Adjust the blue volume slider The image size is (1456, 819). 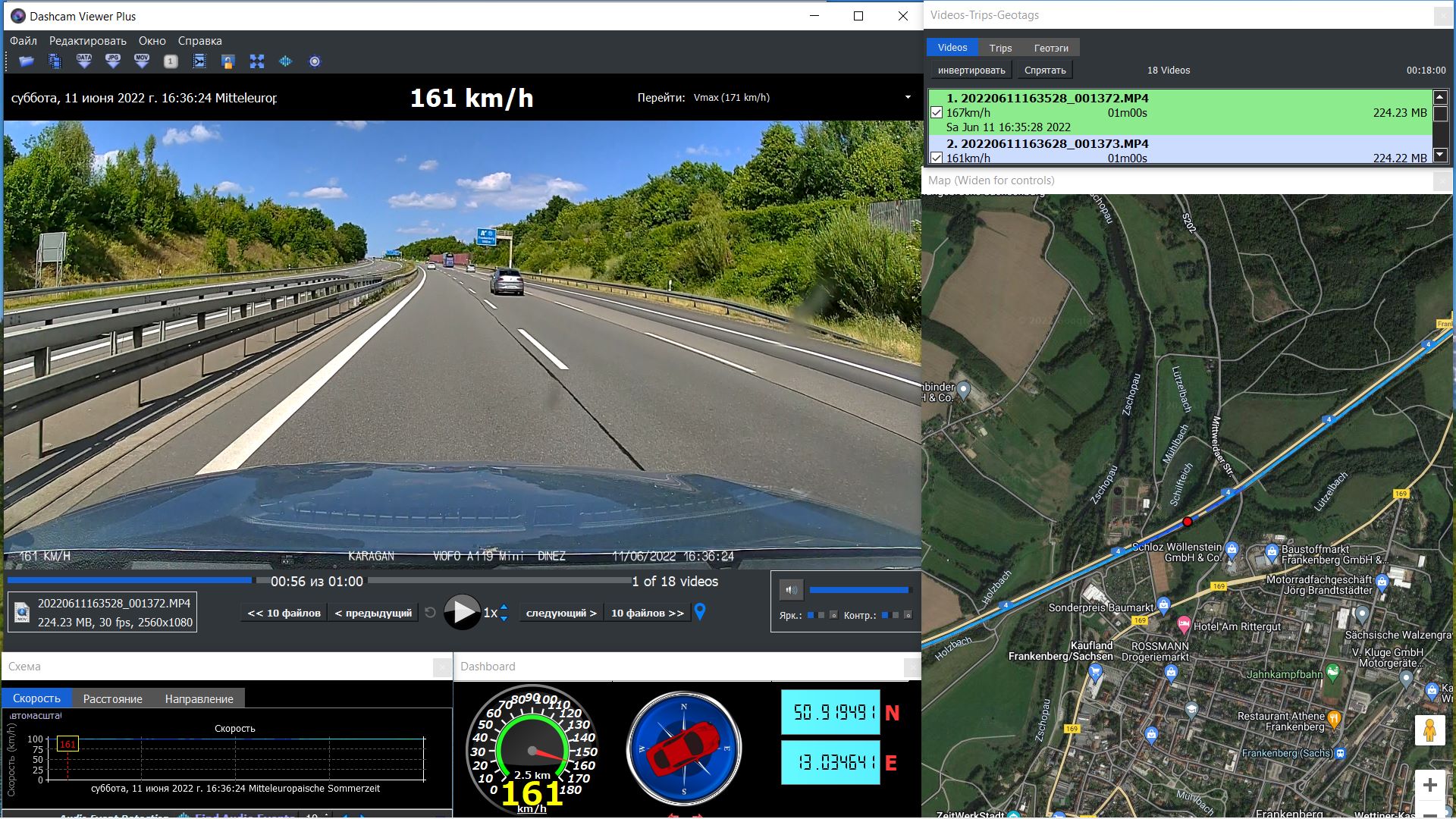point(858,589)
